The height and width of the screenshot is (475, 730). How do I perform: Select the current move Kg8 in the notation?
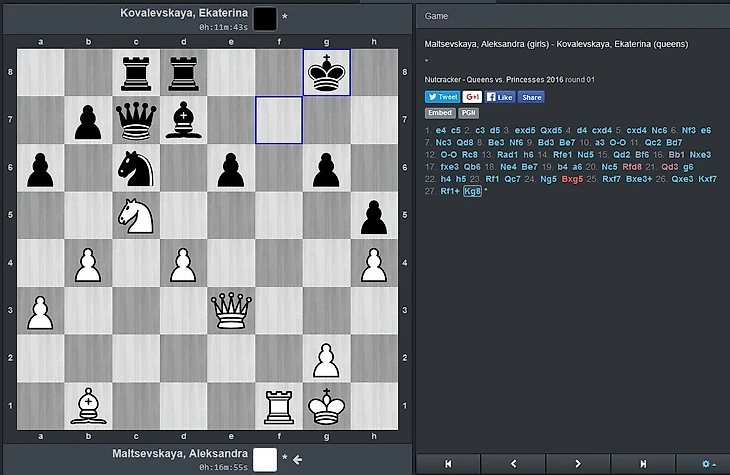pos(472,192)
